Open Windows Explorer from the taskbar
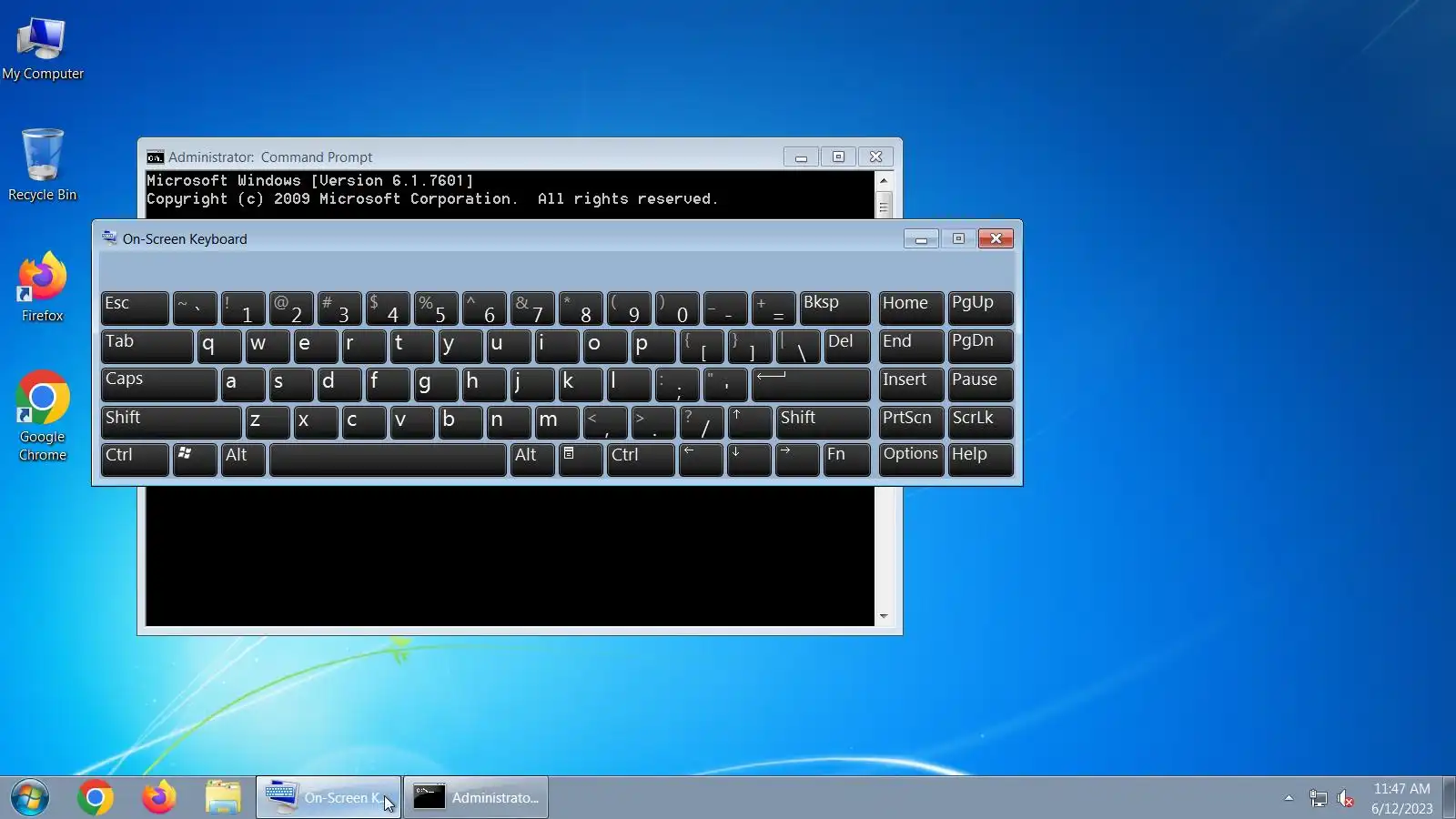Screen dimensions: 1456x819 223,798
